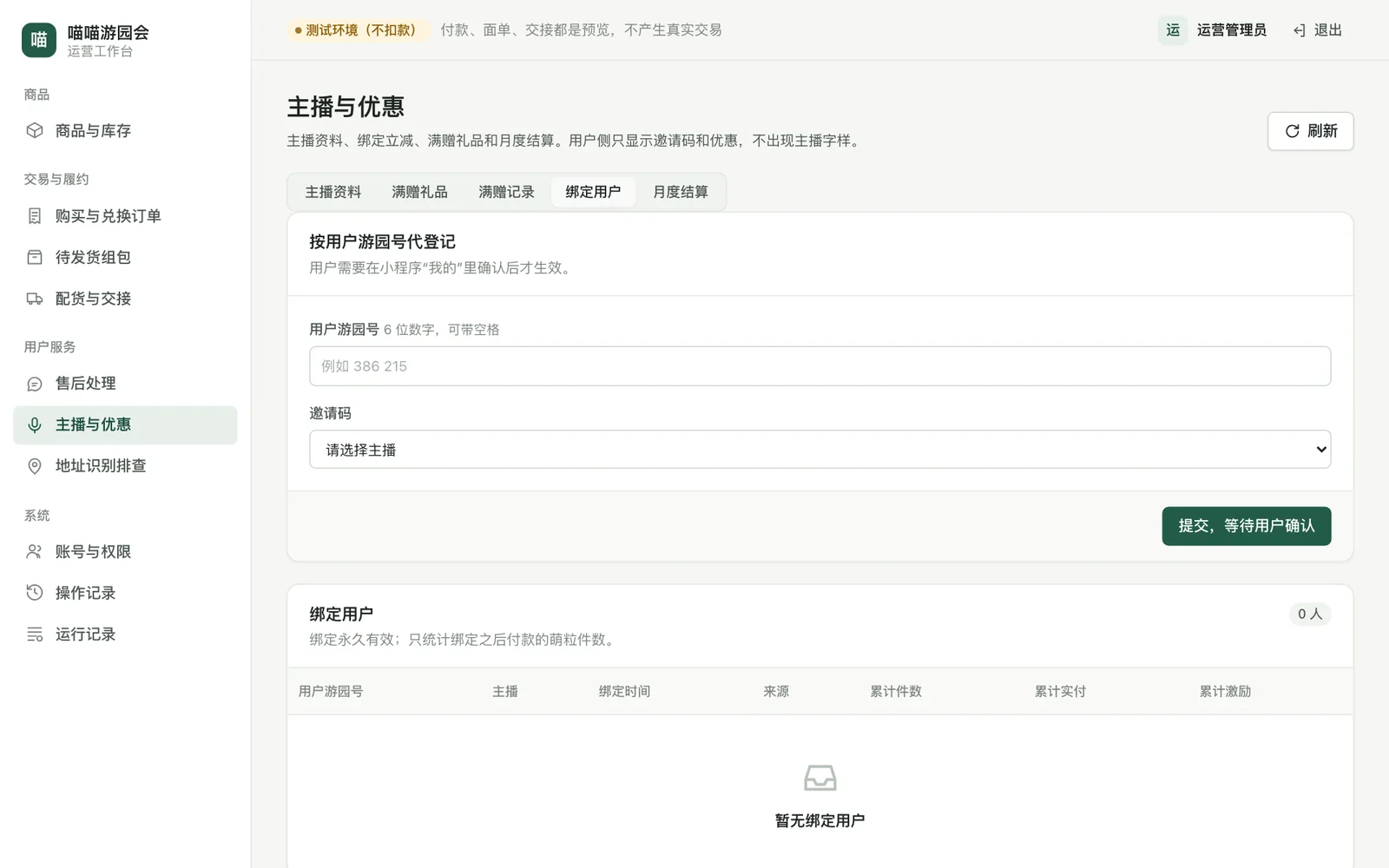The height and width of the screenshot is (868, 1389).
Task: Click the box icon beside 商品与库存
Action: click(x=35, y=130)
